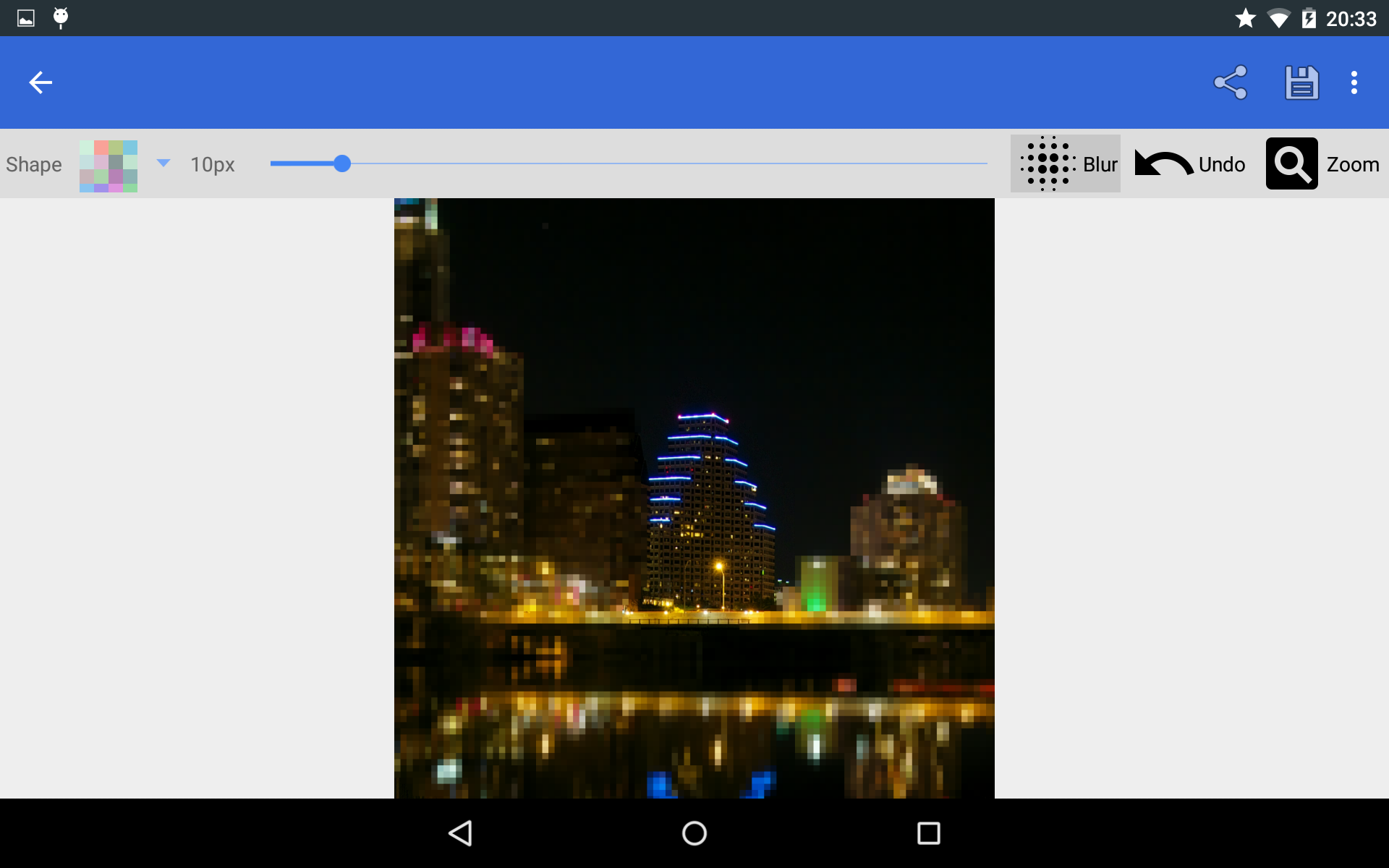
Task: Click the Shape label
Action: tap(33, 165)
